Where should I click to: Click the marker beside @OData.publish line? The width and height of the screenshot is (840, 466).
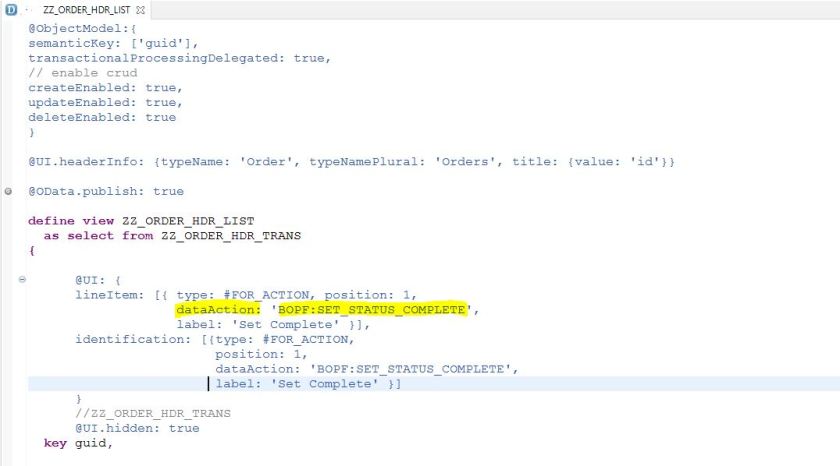click(x=8, y=191)
